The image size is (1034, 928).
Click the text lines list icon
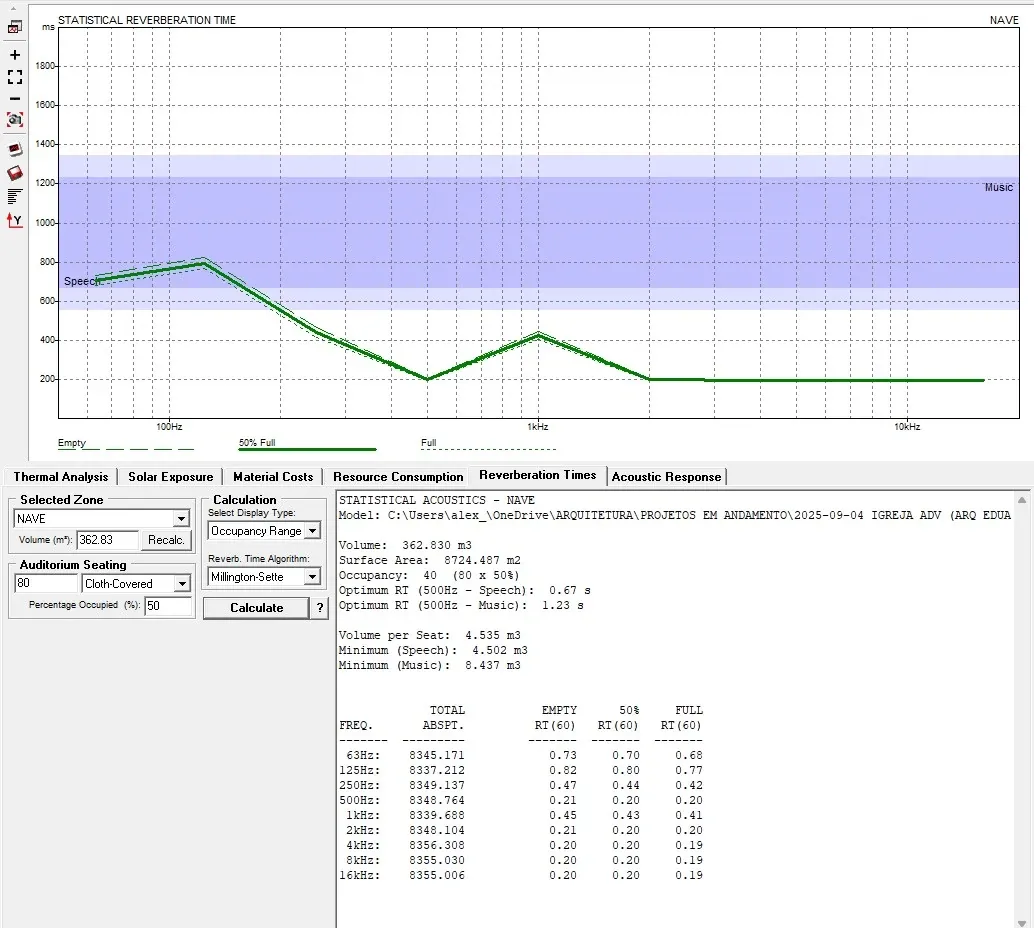coord(15,196)
